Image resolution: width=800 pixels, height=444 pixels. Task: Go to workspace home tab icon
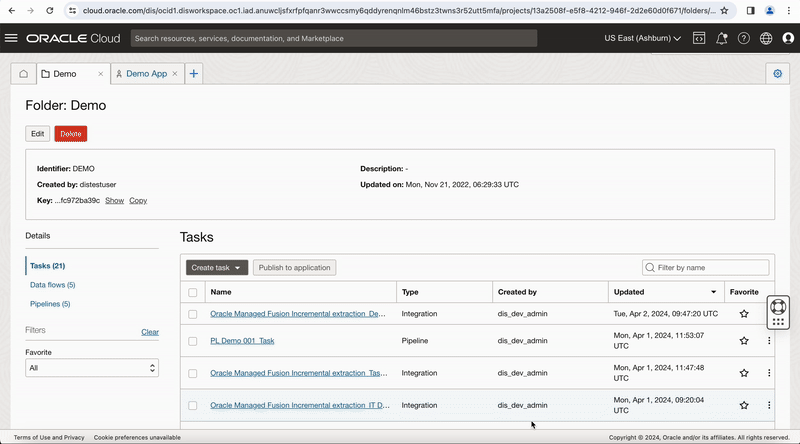point(23,74)
